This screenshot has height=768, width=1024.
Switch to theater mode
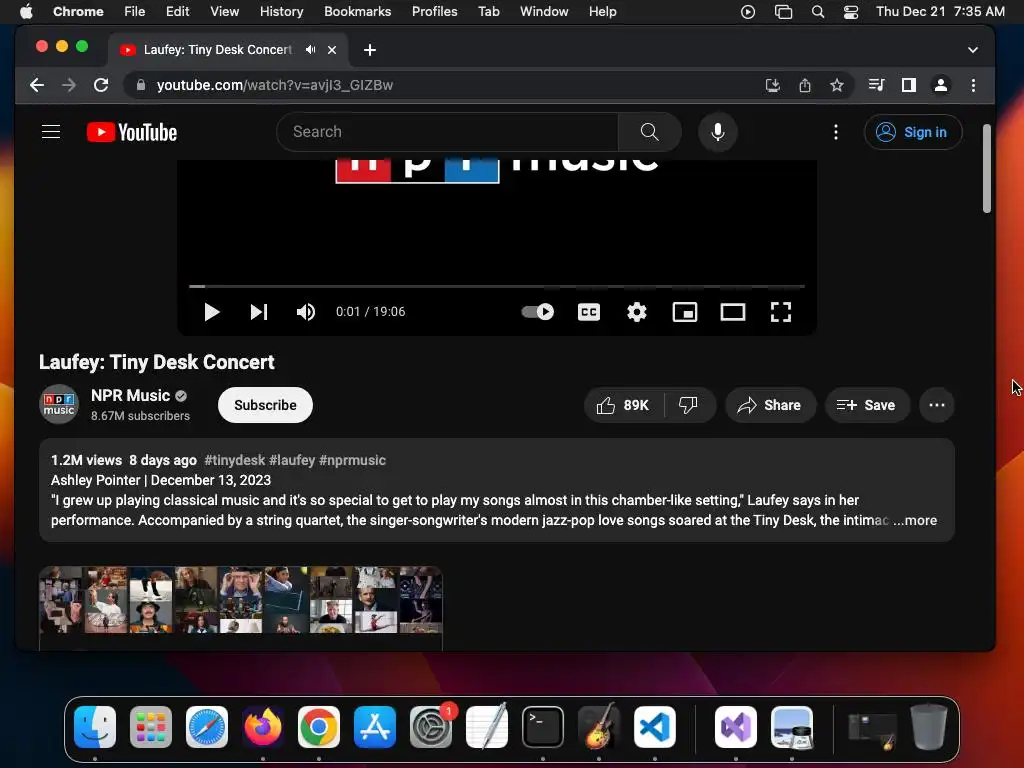coord(733,312)
